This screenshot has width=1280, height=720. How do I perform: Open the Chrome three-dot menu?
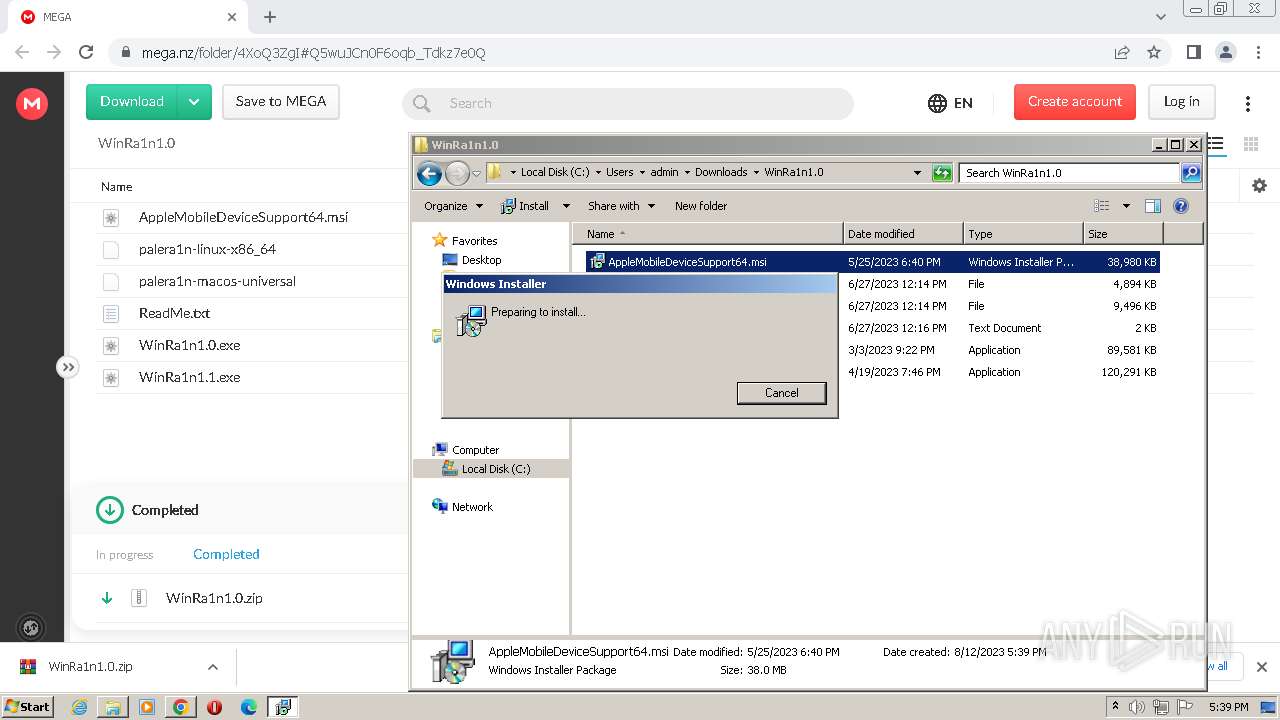[x=1257, y=52]
